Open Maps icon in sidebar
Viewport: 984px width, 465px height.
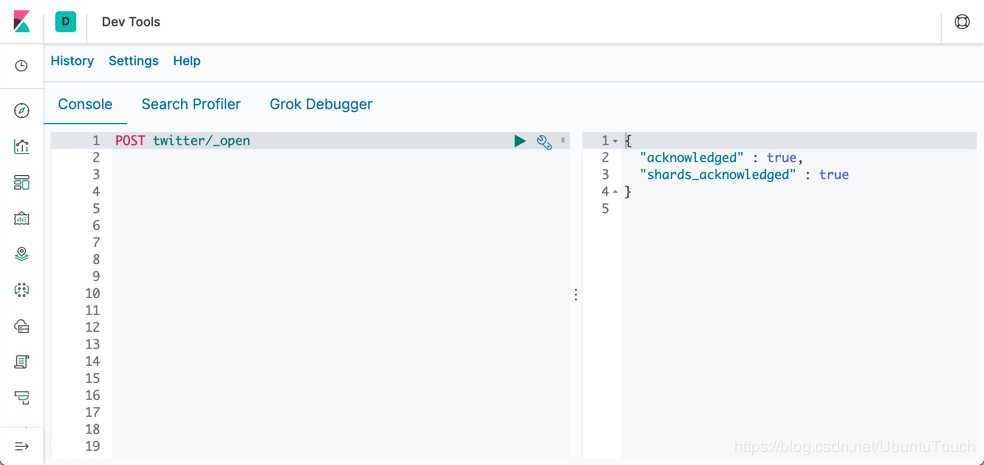21,254
